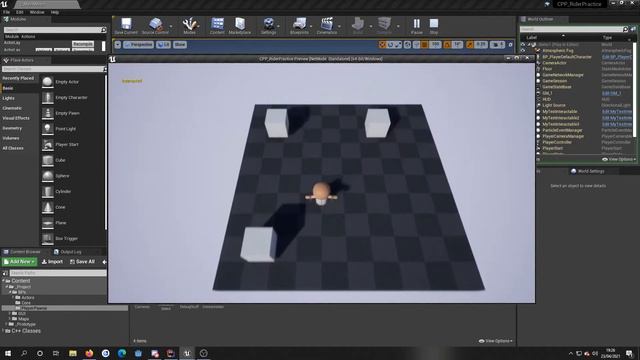Image resolution: width=640 pixels, height=360 pixels.
Task: Select the Cylinder shape actor
Action: tap(73, 191)
